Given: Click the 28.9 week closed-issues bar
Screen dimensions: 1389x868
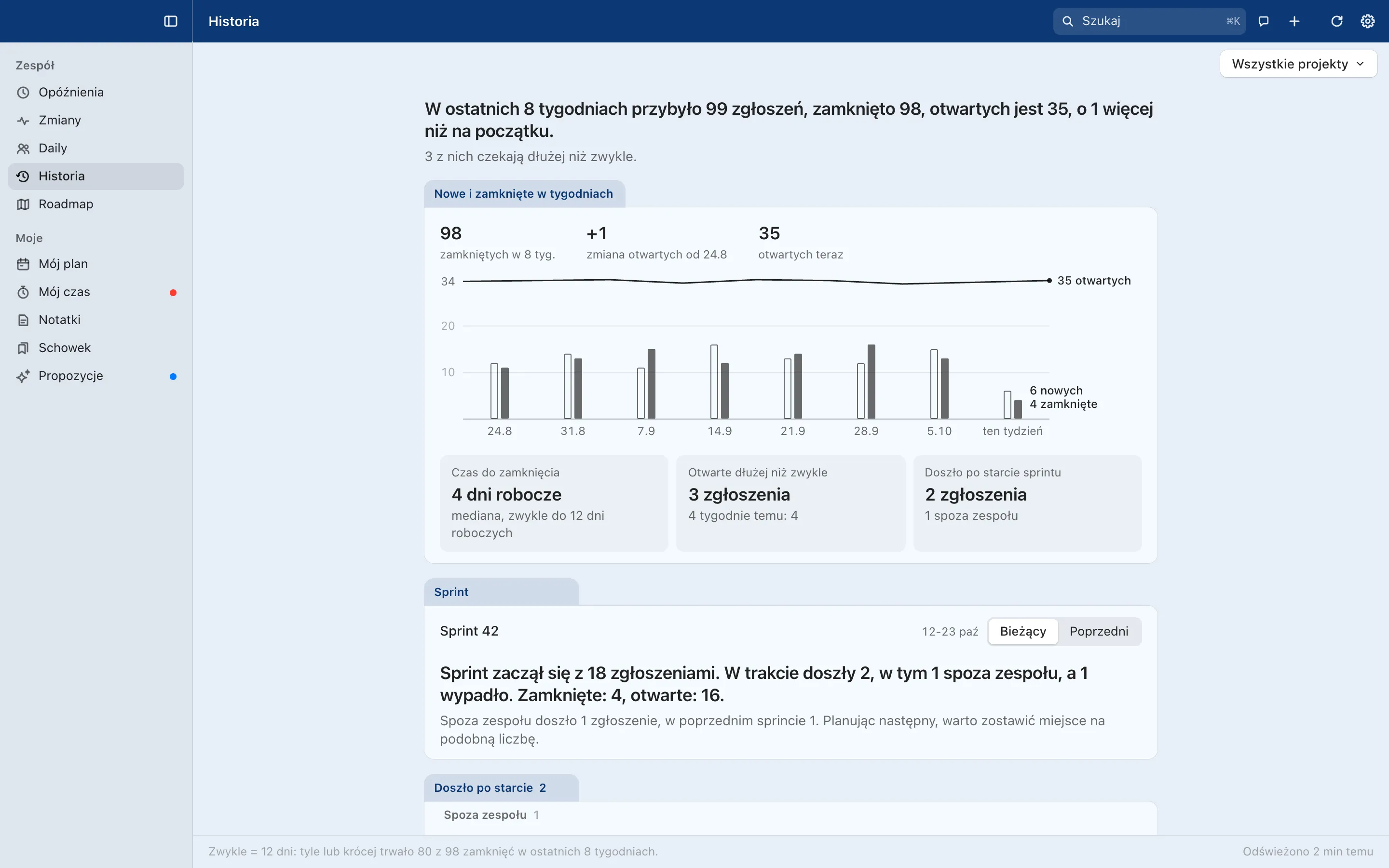Looking at the screenshot, I should pyautogui.click(x=872, y=382).
